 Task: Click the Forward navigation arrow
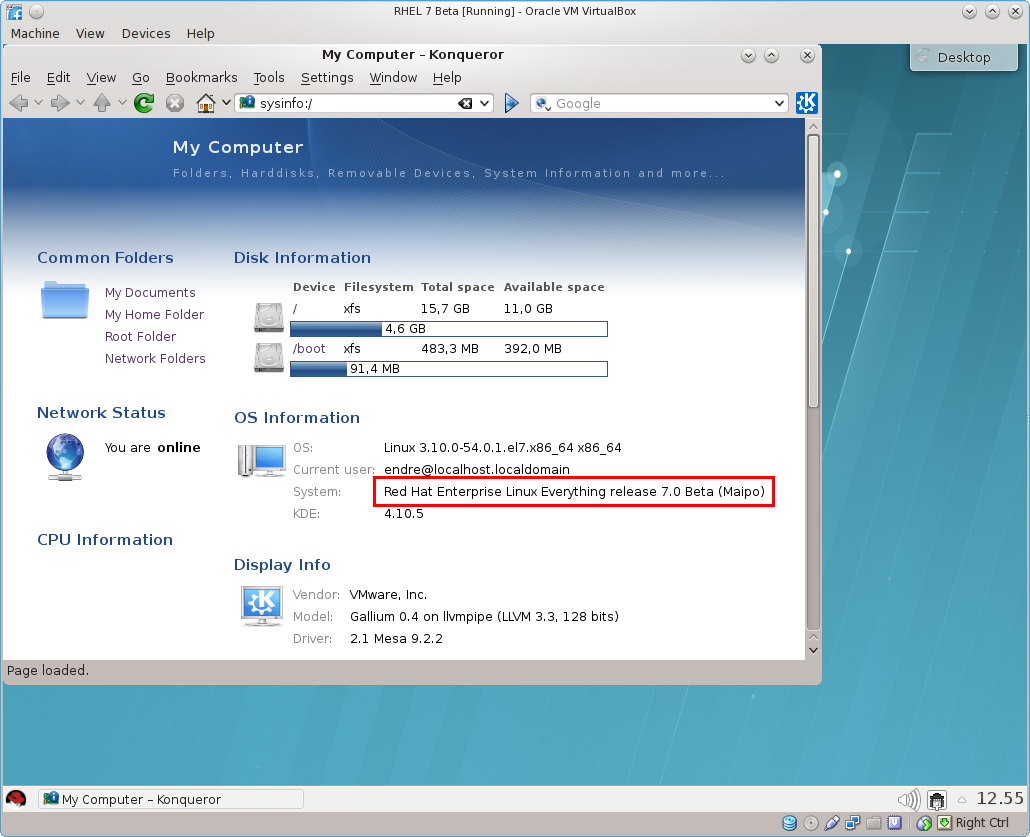coord(60,103)
